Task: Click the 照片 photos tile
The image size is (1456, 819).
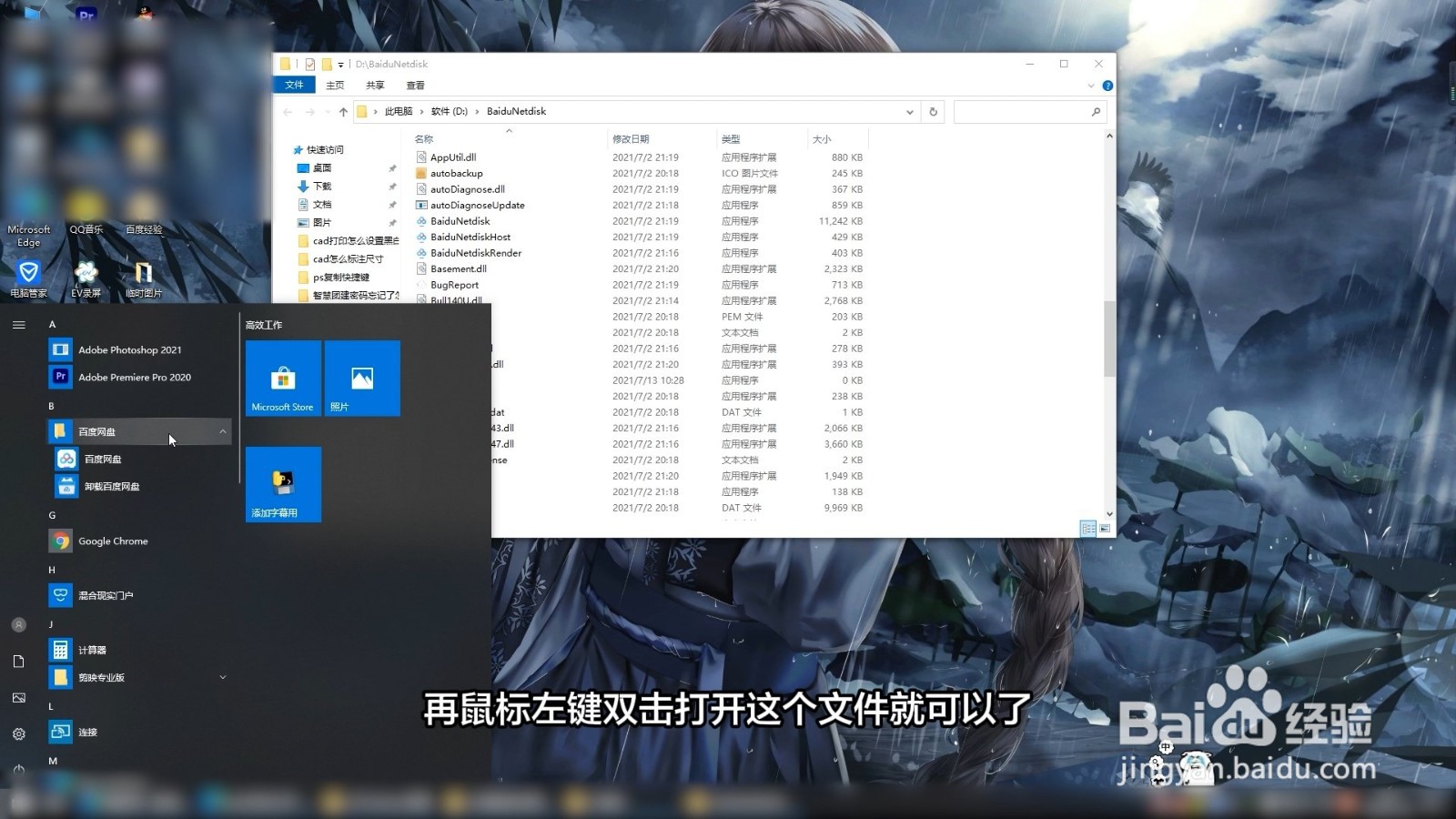Action: (x=362, y=379)
